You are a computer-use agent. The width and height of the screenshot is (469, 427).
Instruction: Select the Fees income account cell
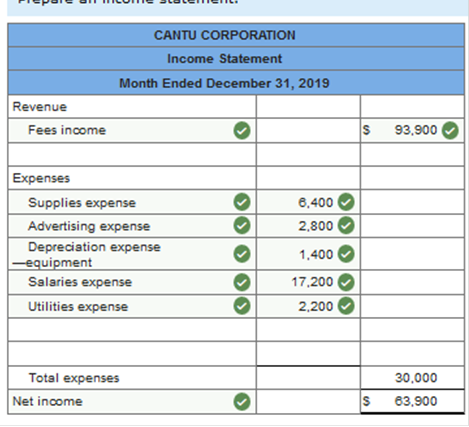[132, 130]
